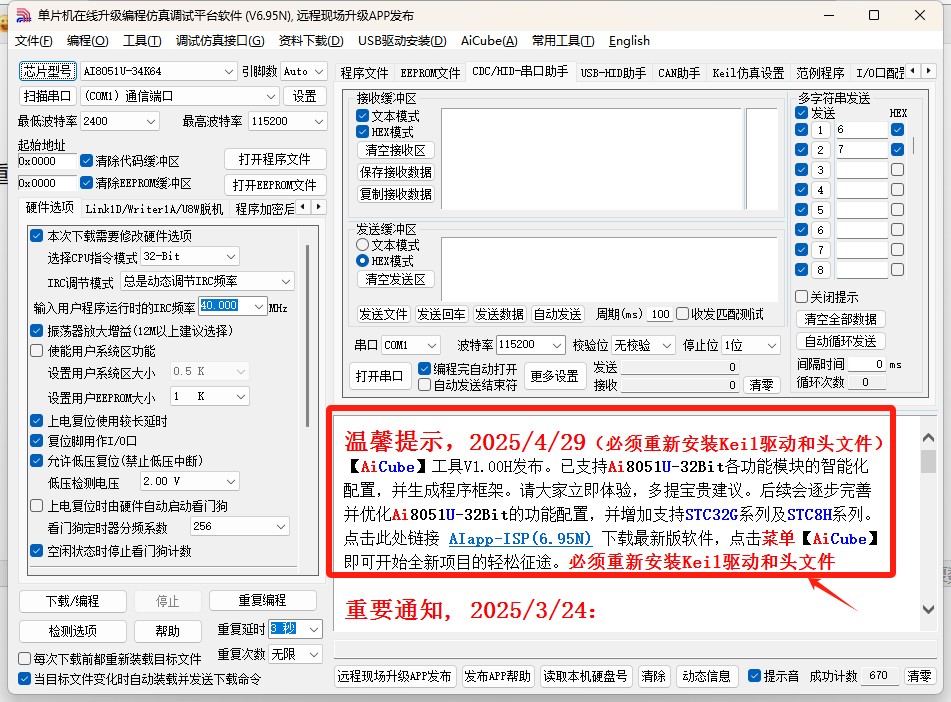The height and width of the screenshot is (702, 951).
Task: Switch to Link1D/Writer1A/U8W脱机 tab
Action: point(154,209)
